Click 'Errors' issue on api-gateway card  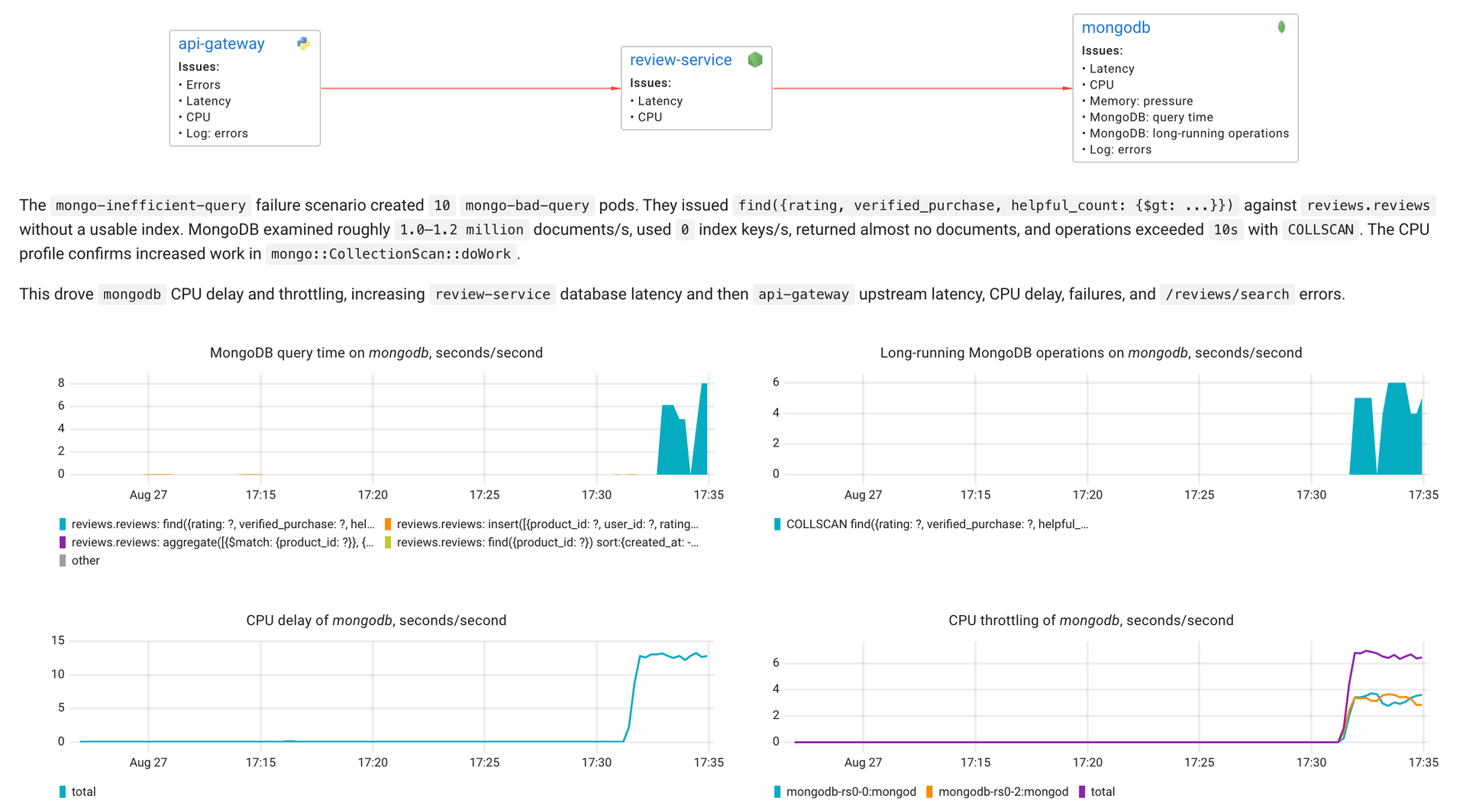click(x=203, y=85)
